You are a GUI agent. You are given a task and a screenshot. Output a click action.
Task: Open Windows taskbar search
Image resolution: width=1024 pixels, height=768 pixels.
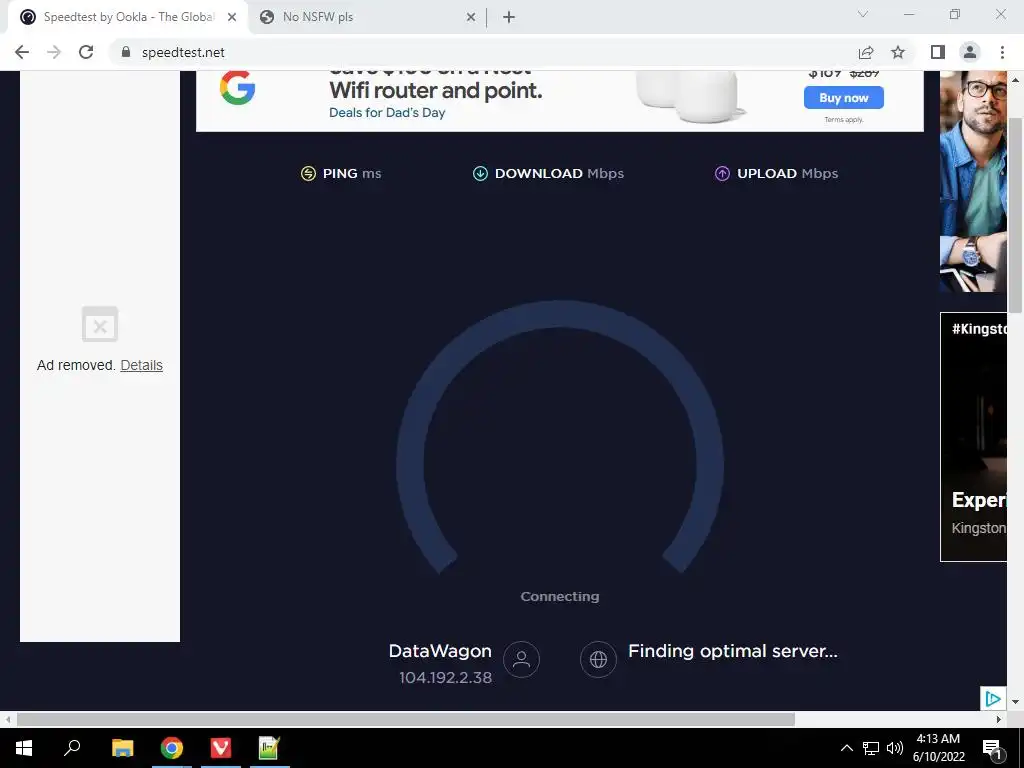72,748
